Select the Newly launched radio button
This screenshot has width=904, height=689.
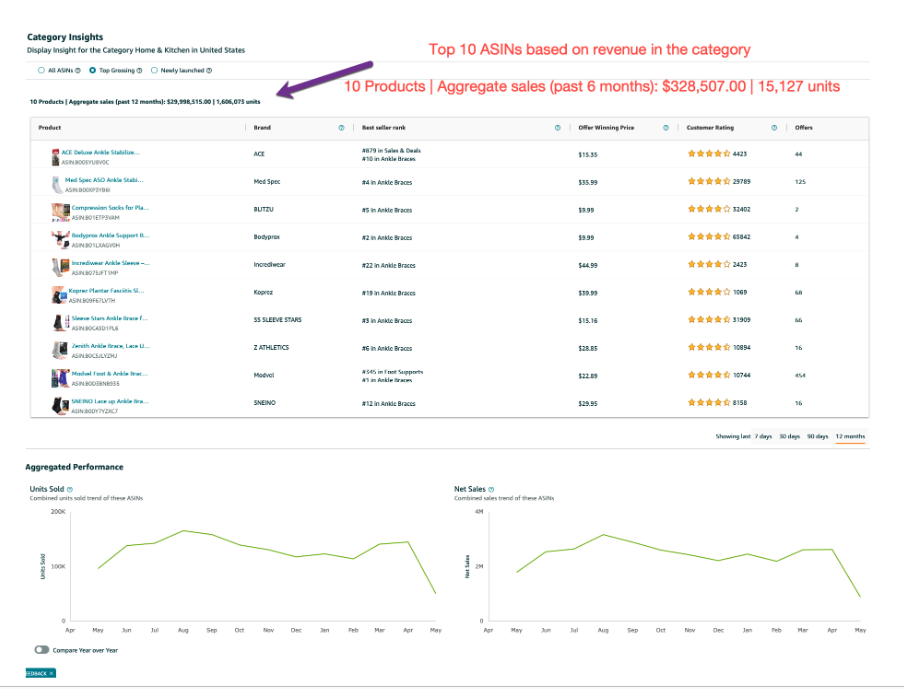pyautogui.click(x=154, y=71)
